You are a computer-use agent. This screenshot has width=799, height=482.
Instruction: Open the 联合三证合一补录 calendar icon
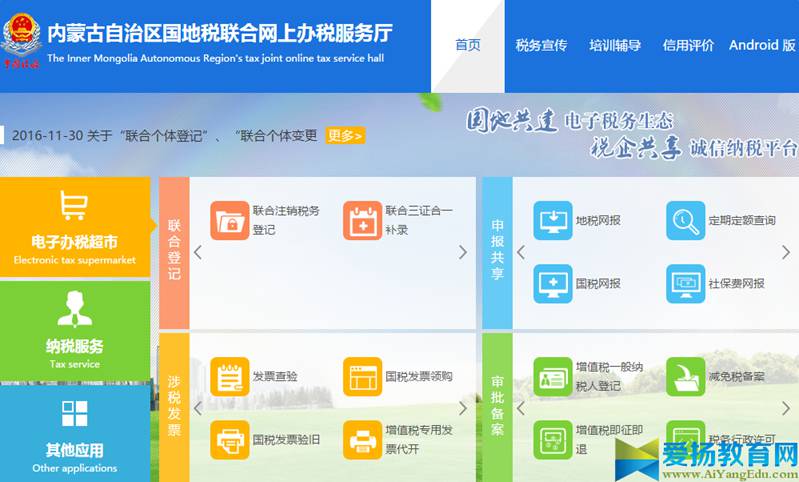[x=362, y=220]
